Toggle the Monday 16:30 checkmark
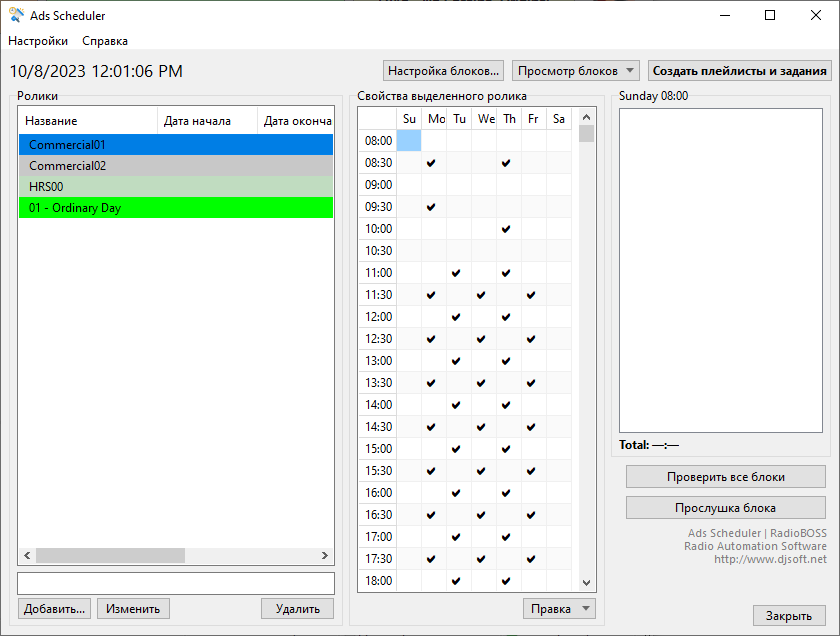Image resolution: width=840 pixels, height=636 pixels. (x=434, y=514)
